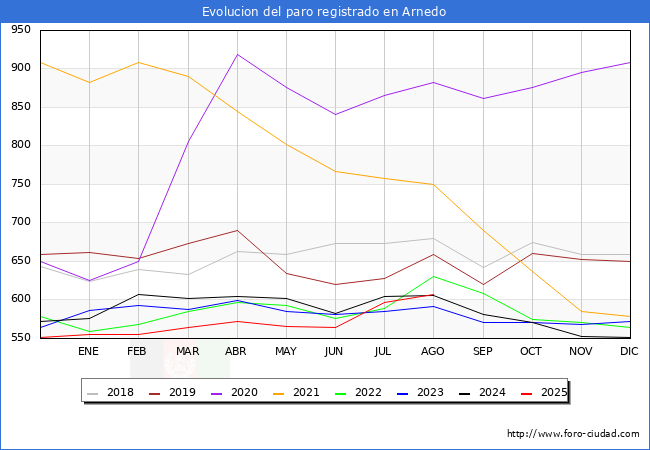The width and height of the screenshot is (650, 450).
Task: Click the purple 2020 line peak at ABR
Action: click(237, 54)
